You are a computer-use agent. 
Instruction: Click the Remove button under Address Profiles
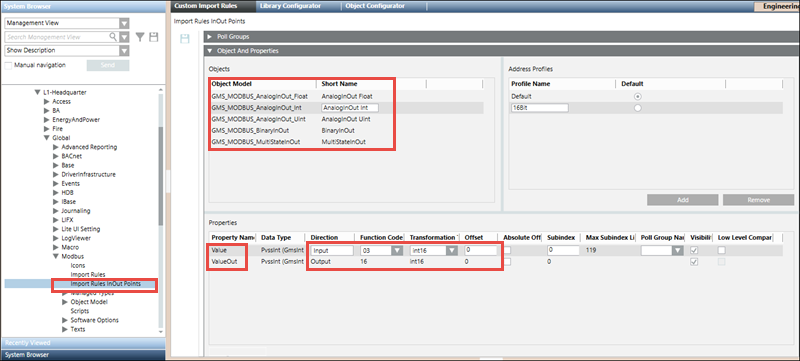[x=758, y=200]
